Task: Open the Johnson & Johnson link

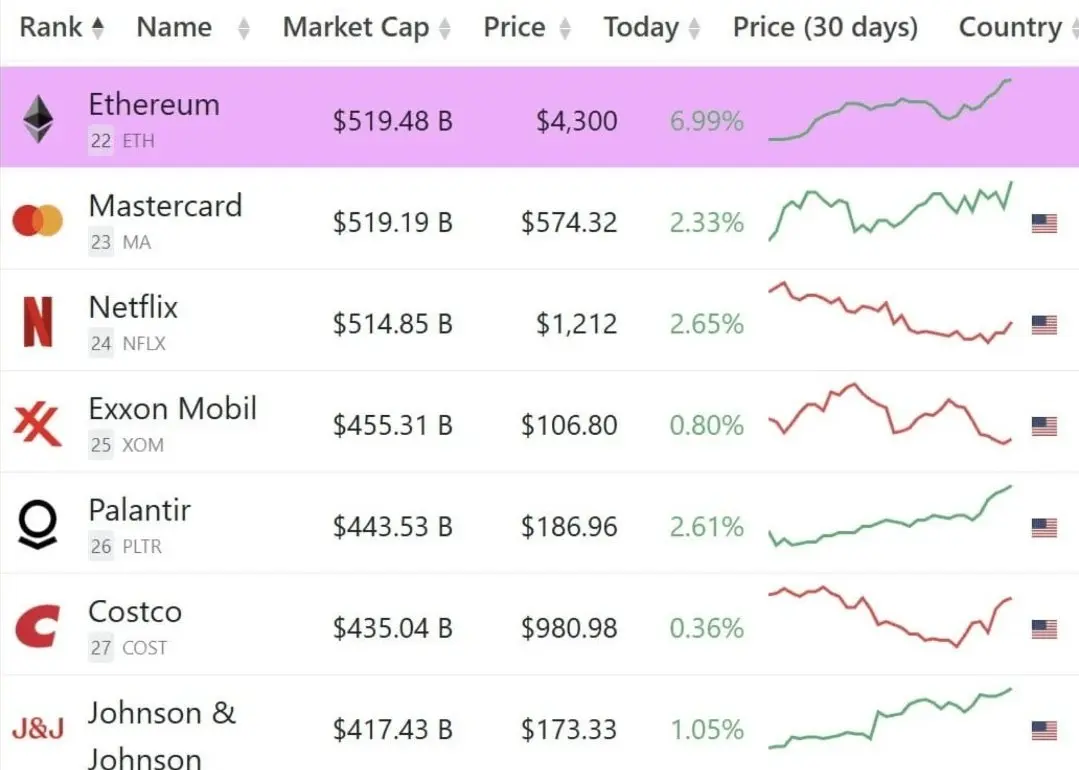Action: point(162,735)
